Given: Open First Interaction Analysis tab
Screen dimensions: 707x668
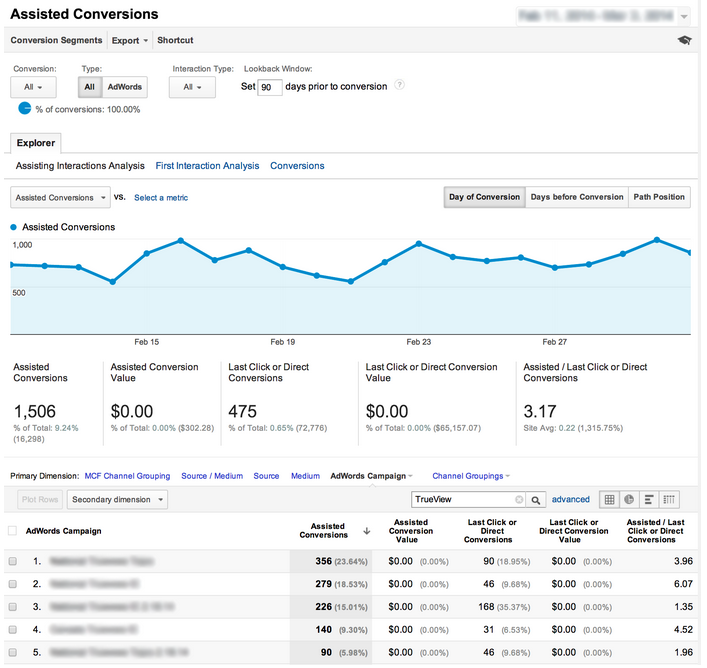Looking at the screenshot, I should 207,166.
